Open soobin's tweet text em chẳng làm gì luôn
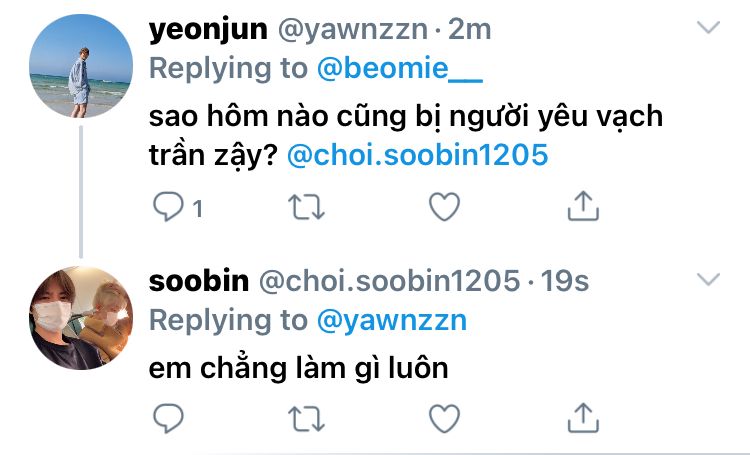The image size is (750, 455). click(298, 369)
